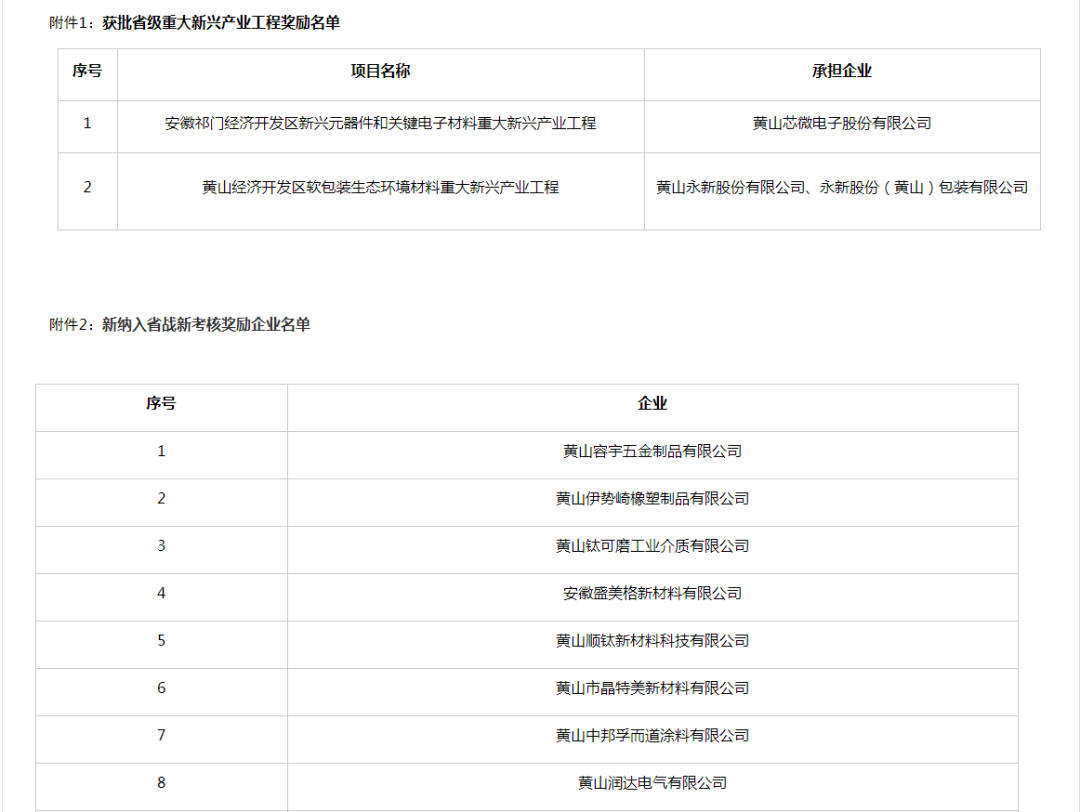1080x812 pixels.
Task: Select the heading '获批省级重大新兴产业工程奖励名单'
Action: (x=221, y=23)
